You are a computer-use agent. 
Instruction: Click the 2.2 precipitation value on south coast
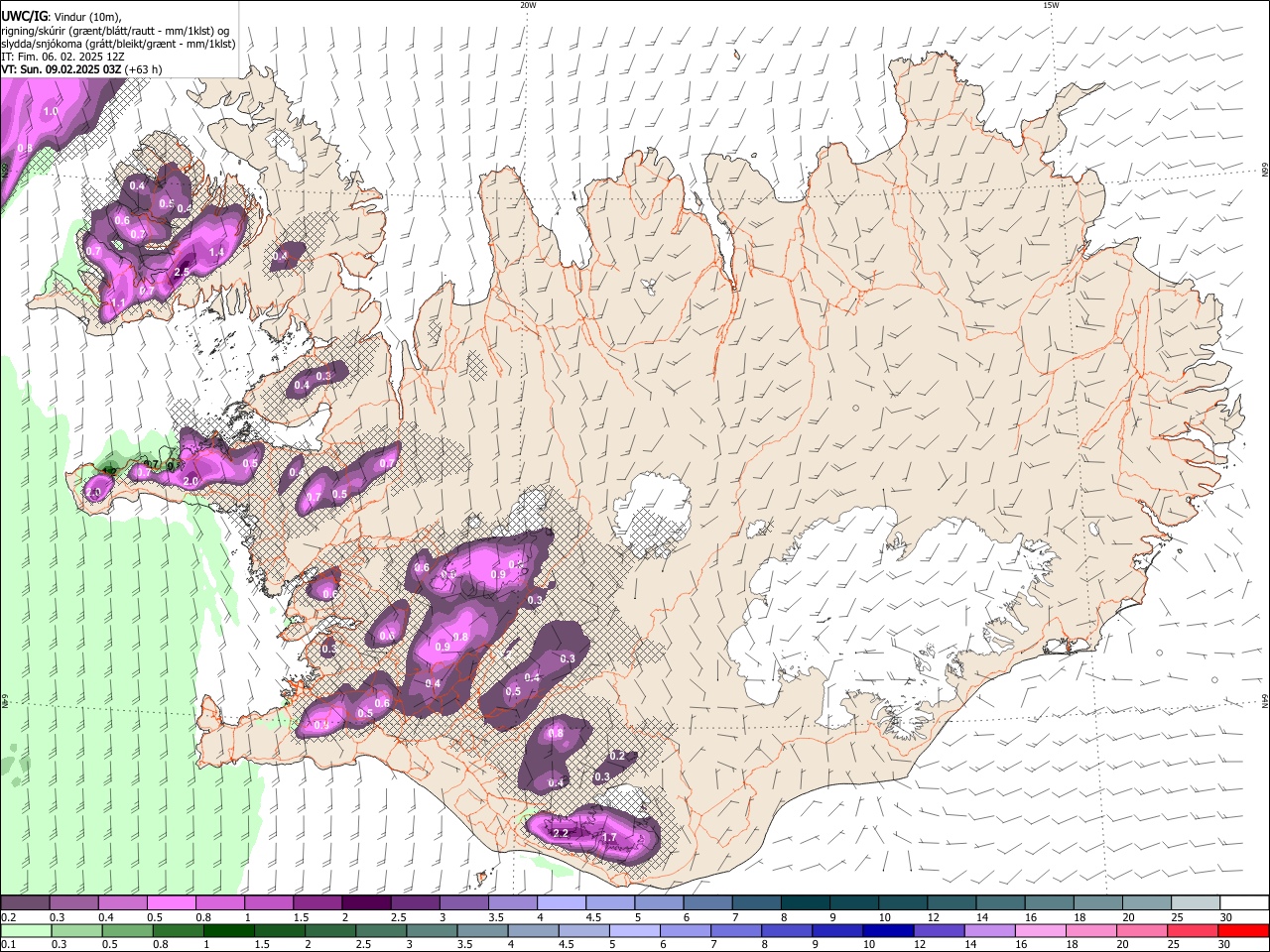tap(561, 833)
